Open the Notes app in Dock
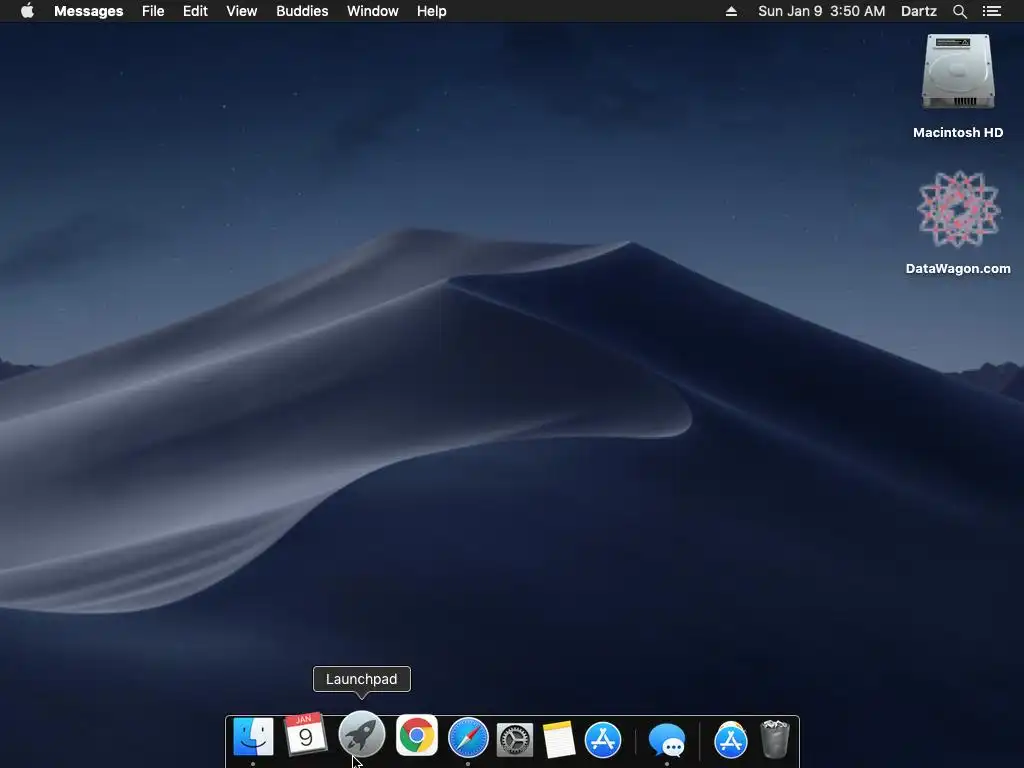This screenshot has width=1024, height=768. (x=558, y=740)
